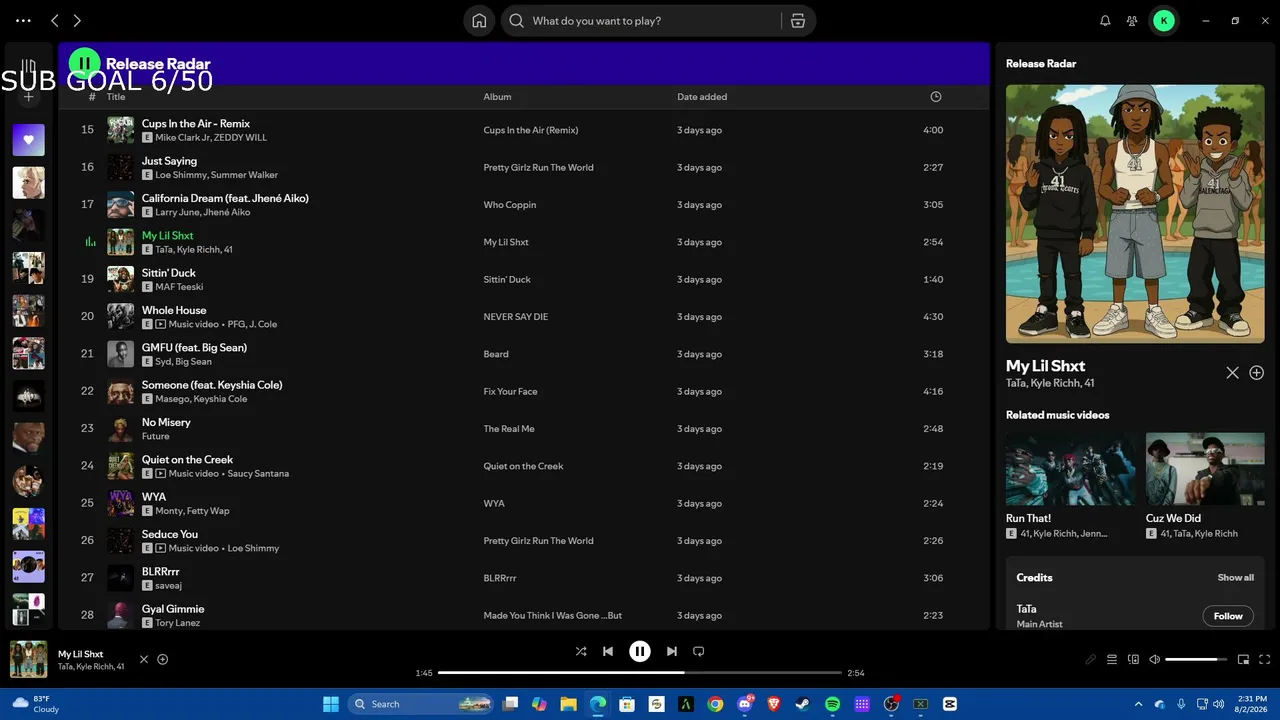Viewport: 1280px width, 720px height.
Task: Open the notifications bell
Action: tap(1105, 21)
